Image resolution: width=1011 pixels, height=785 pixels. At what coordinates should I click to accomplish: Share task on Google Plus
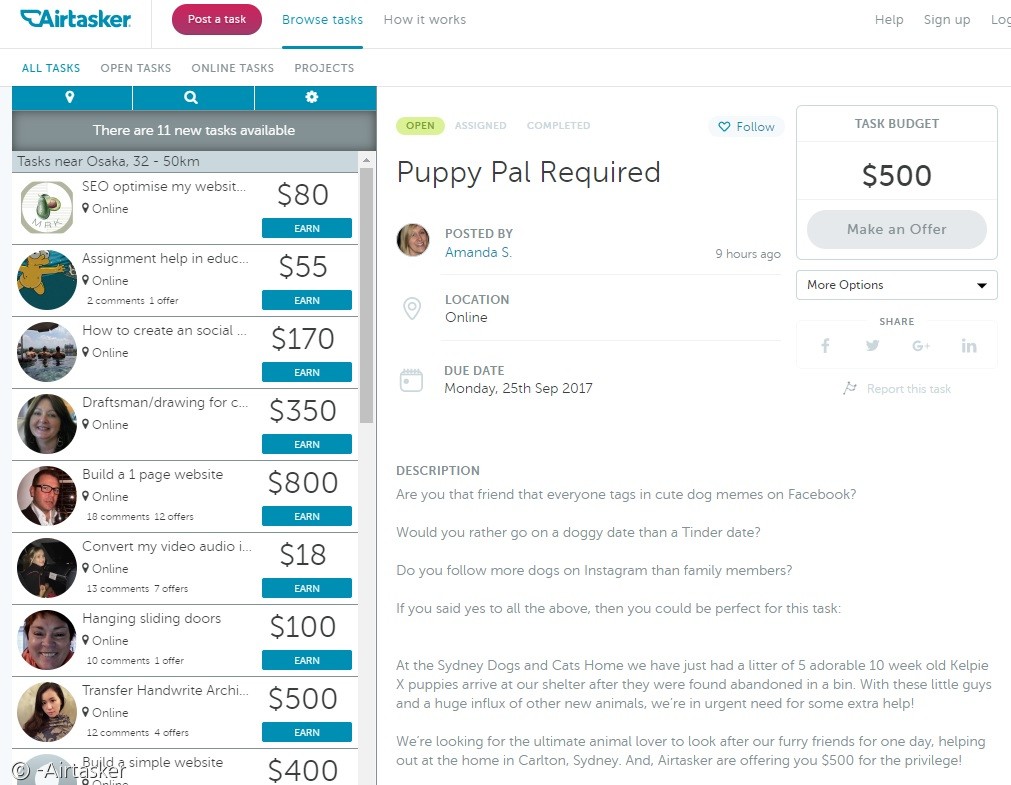(921, 346)
